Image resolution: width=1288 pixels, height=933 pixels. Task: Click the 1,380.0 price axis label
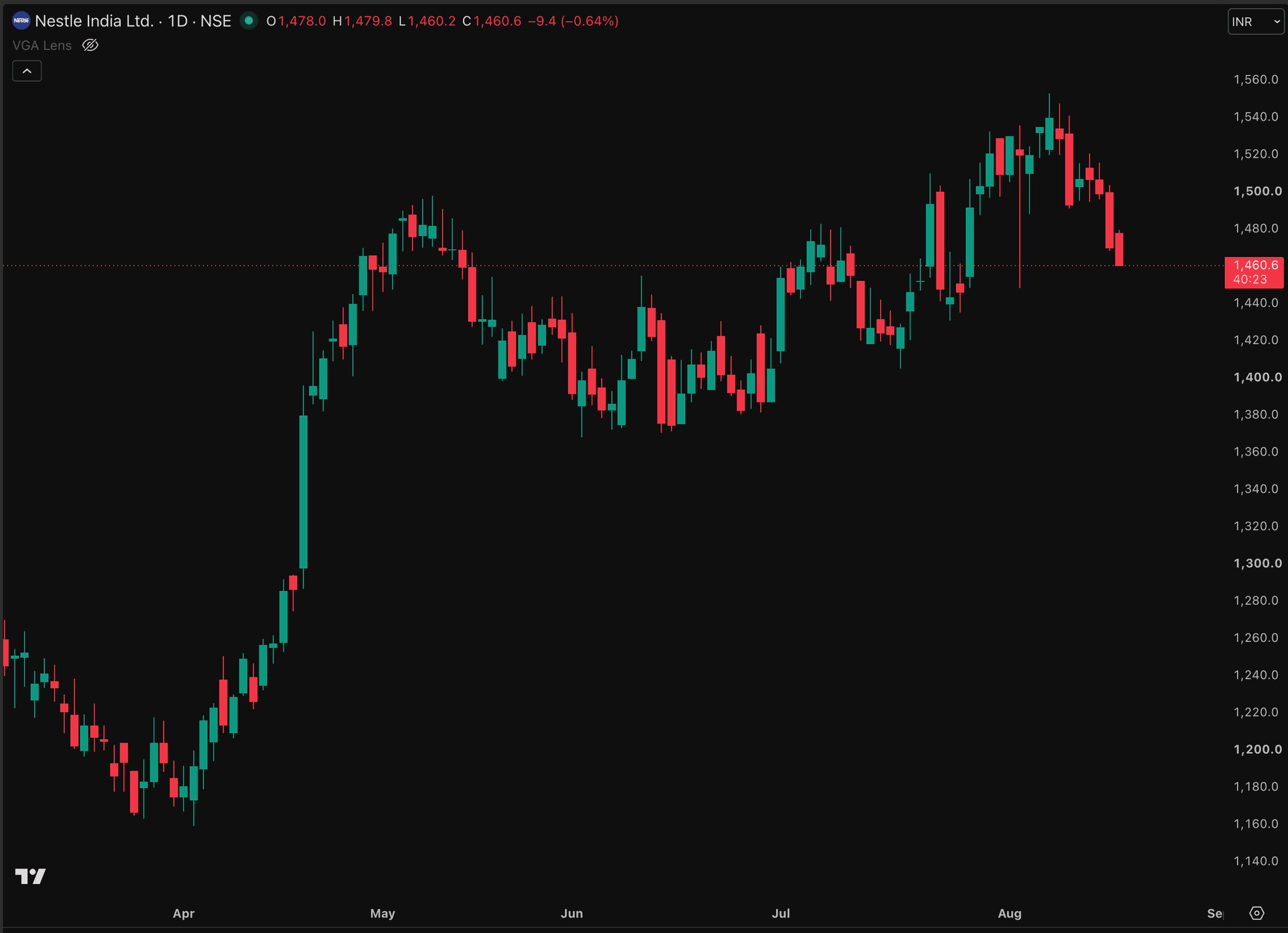(x=1256, y=415)
